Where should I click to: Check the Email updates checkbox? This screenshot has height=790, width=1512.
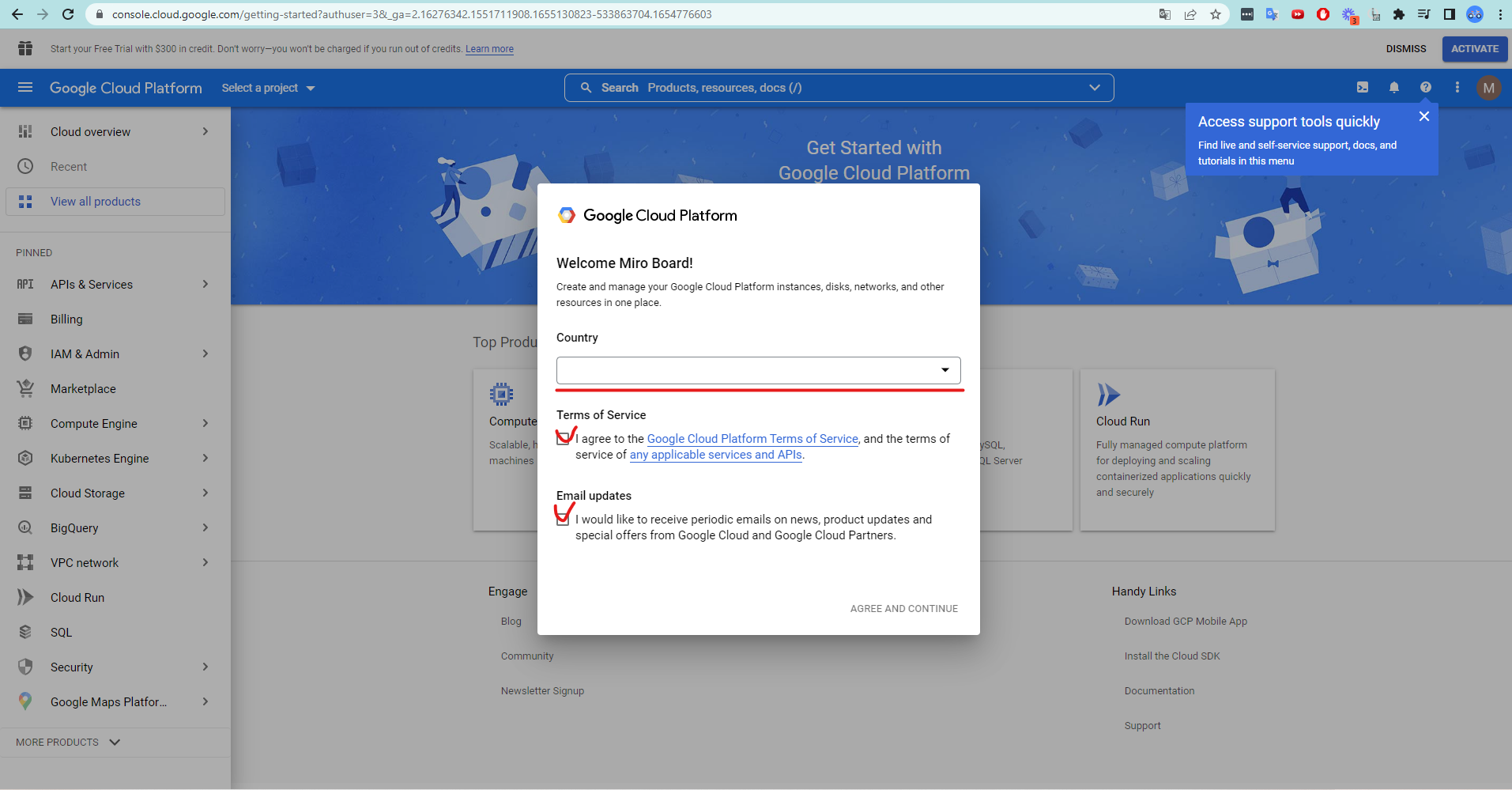(563, 520)
